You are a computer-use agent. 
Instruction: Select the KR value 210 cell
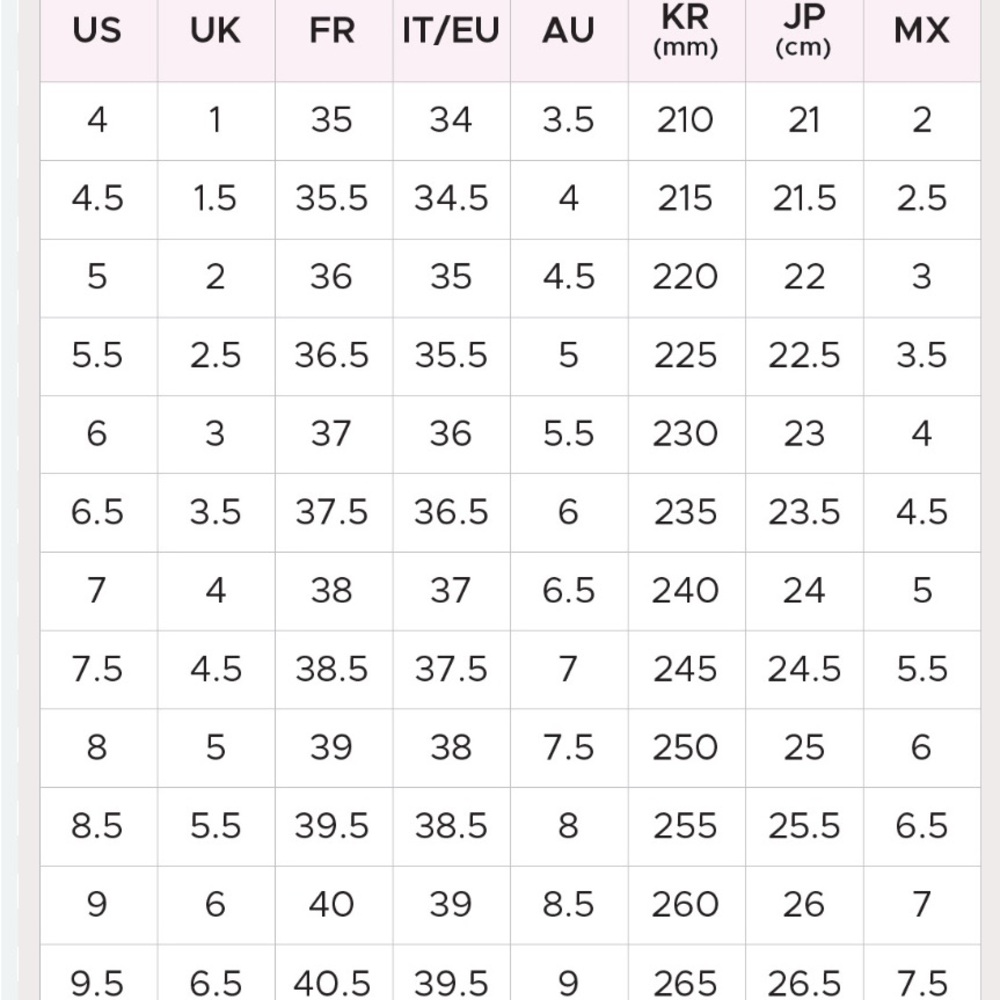686,121
